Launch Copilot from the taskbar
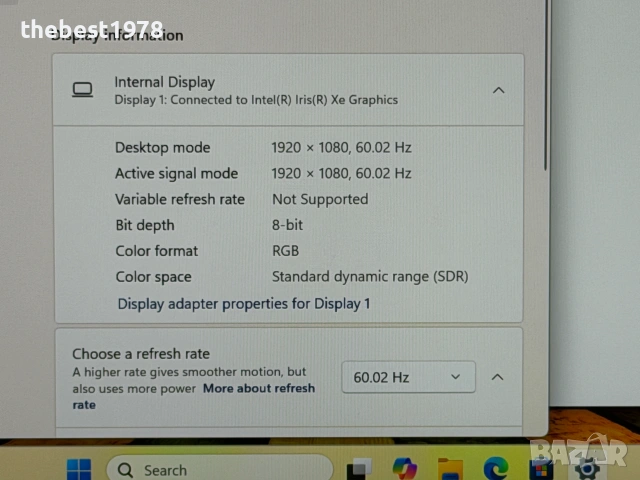 404,469
